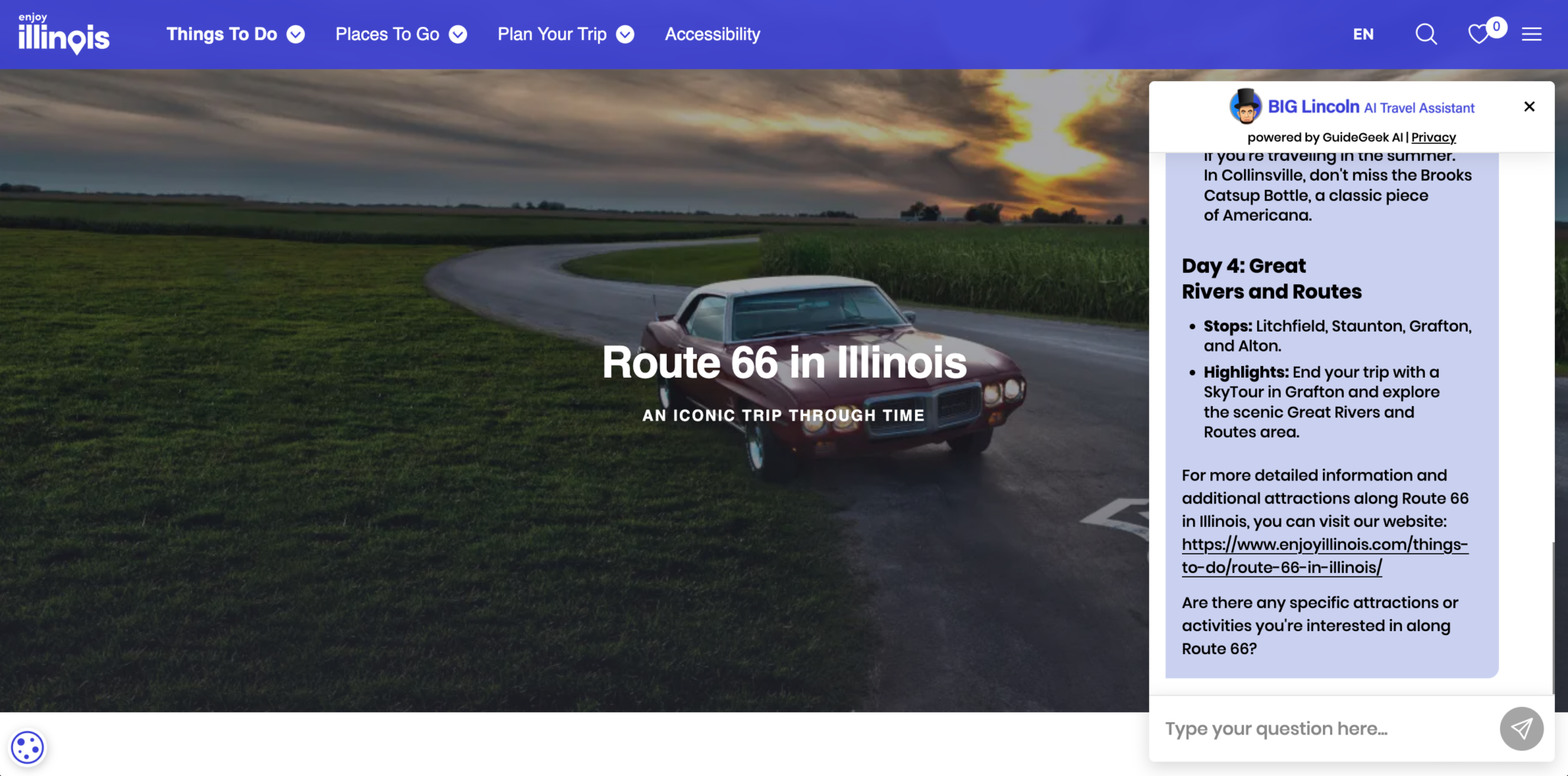Image resolution: width=1568 pixels, height=776 pixels.
Task: Click the cookie preferences icon
Action: point(28,747)
